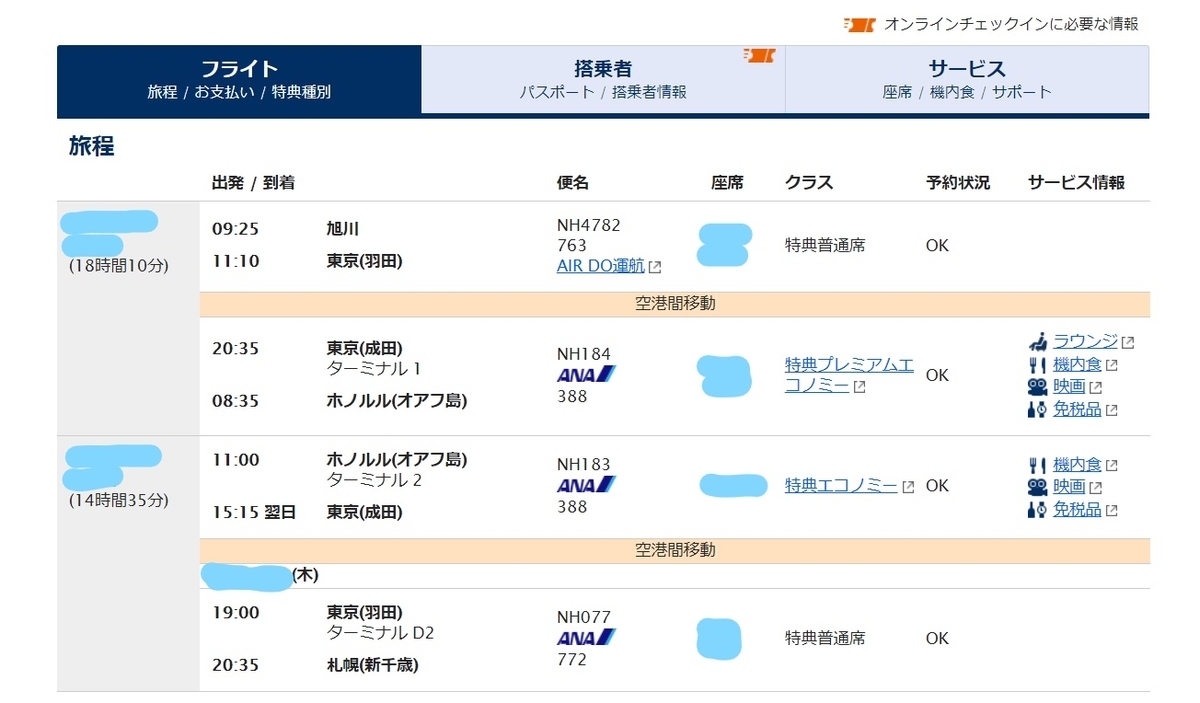Open 機内食 link for NH184
1200x703 pixels.
pos(1077,364)
